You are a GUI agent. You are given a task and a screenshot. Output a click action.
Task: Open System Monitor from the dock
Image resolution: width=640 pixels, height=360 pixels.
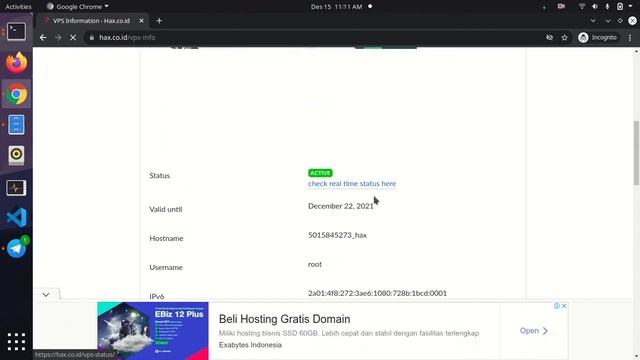click(16, 188)
